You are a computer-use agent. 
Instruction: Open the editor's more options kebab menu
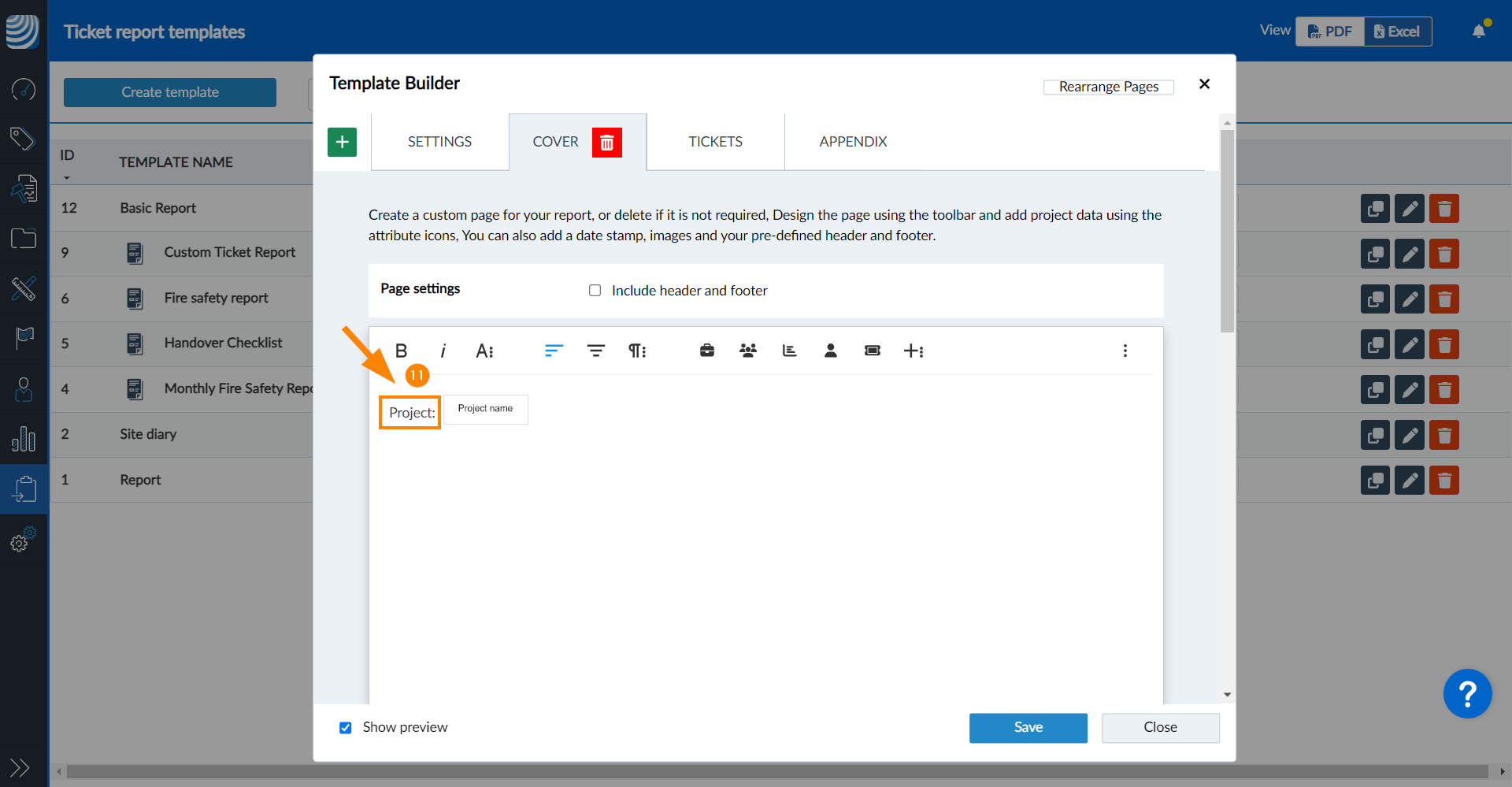tap(1125, 351)
